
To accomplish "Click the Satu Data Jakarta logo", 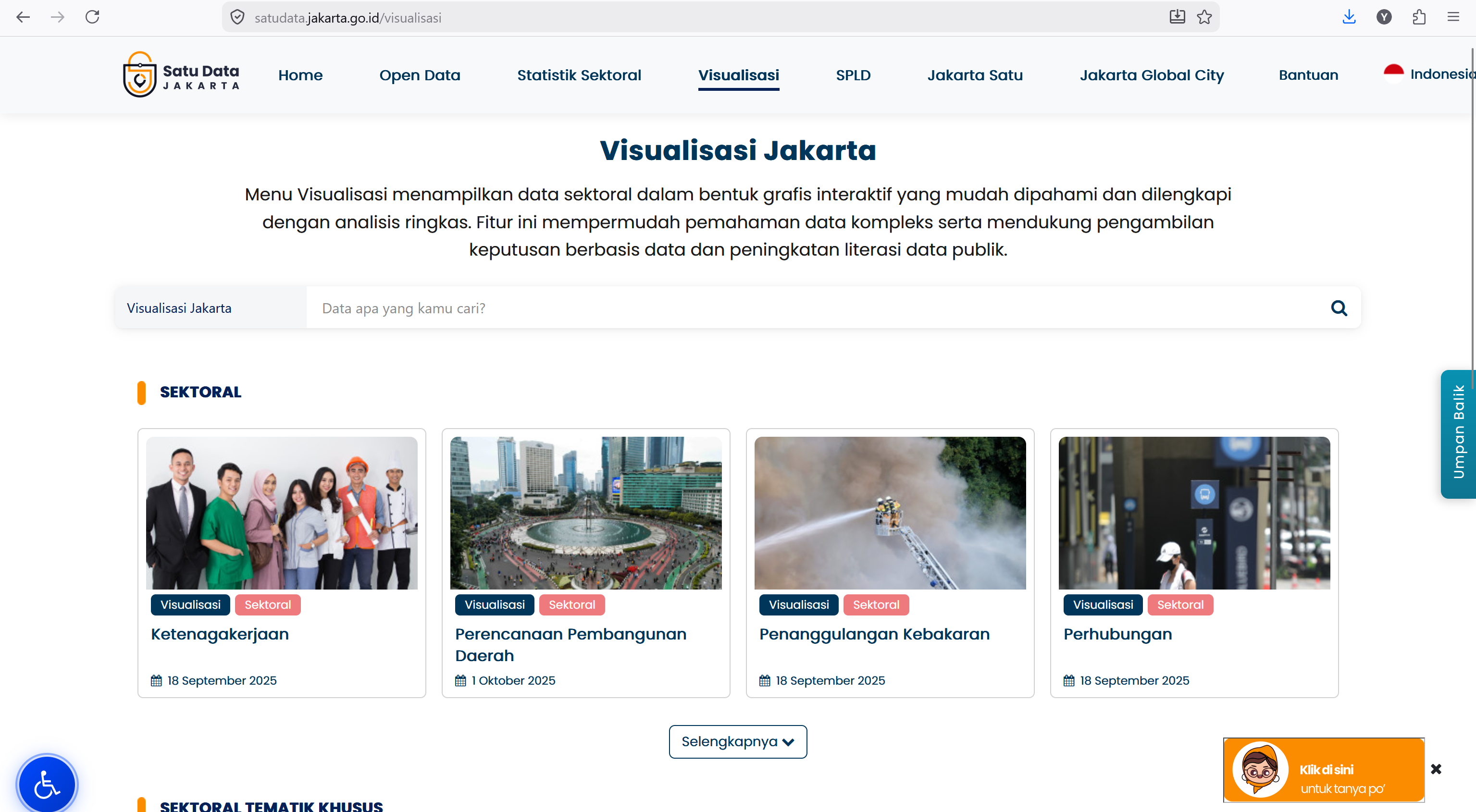I will tap(181, 75).
